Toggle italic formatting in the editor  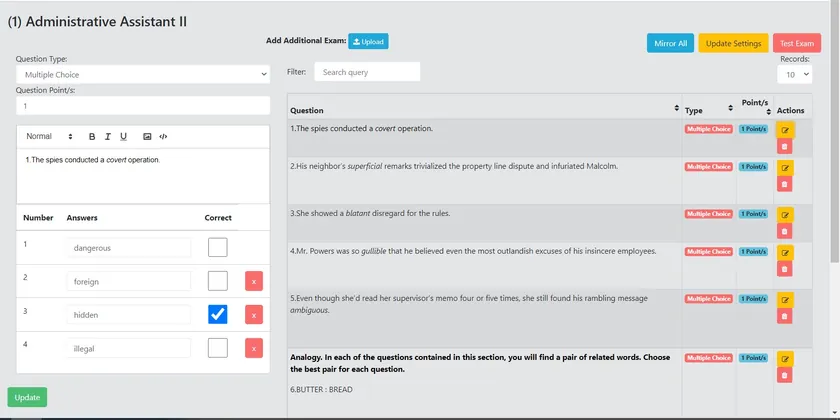(108, 137)
